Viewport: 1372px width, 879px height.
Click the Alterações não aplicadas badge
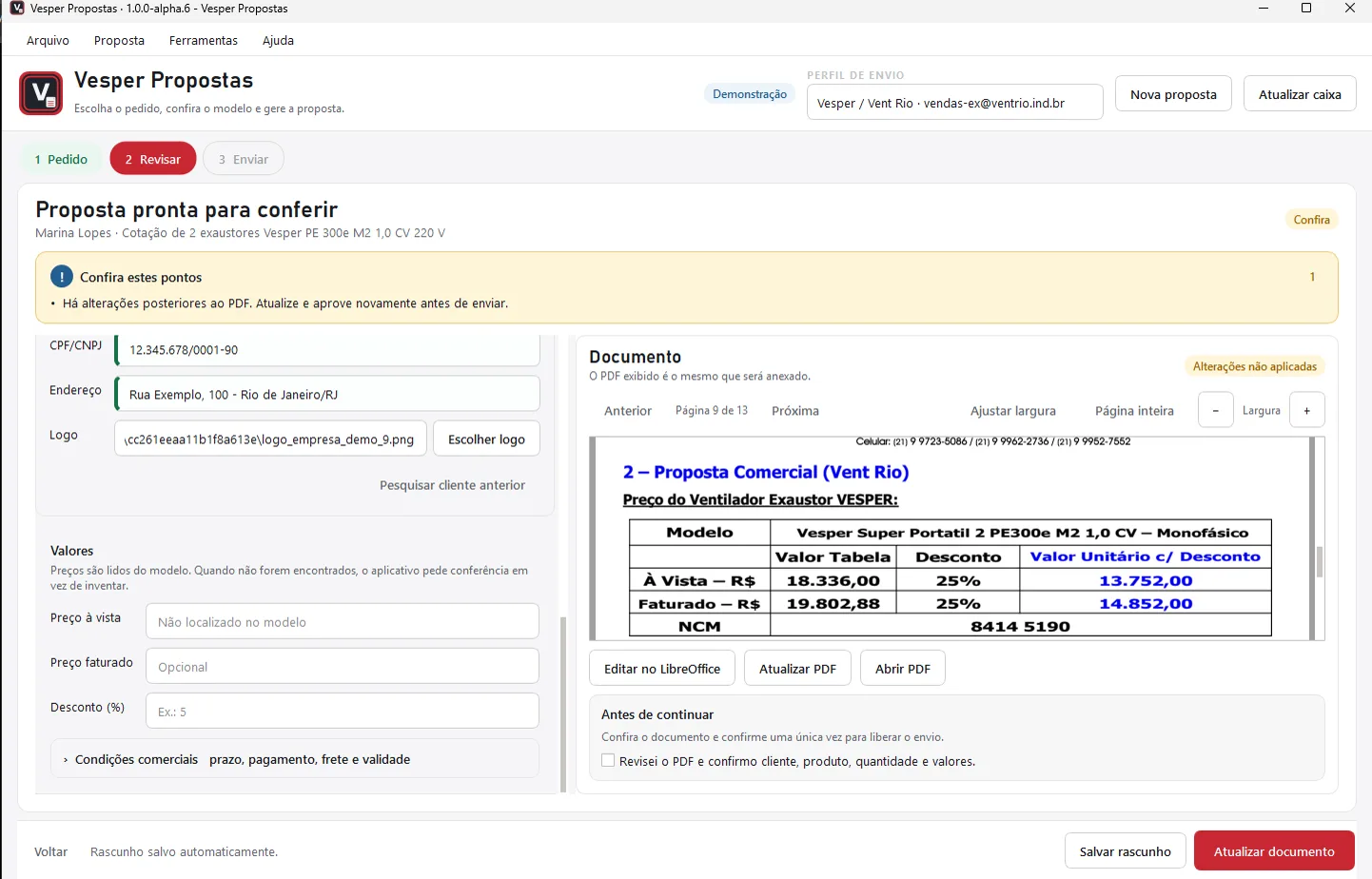(x=1255, y=366)
